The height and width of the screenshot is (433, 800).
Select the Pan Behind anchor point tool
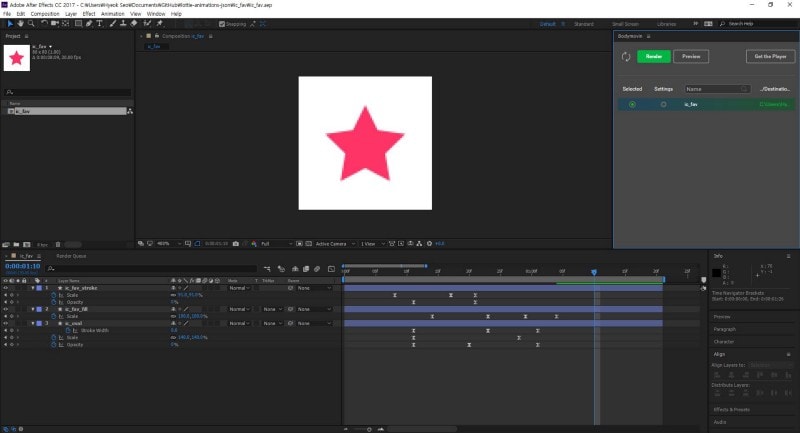65,23
